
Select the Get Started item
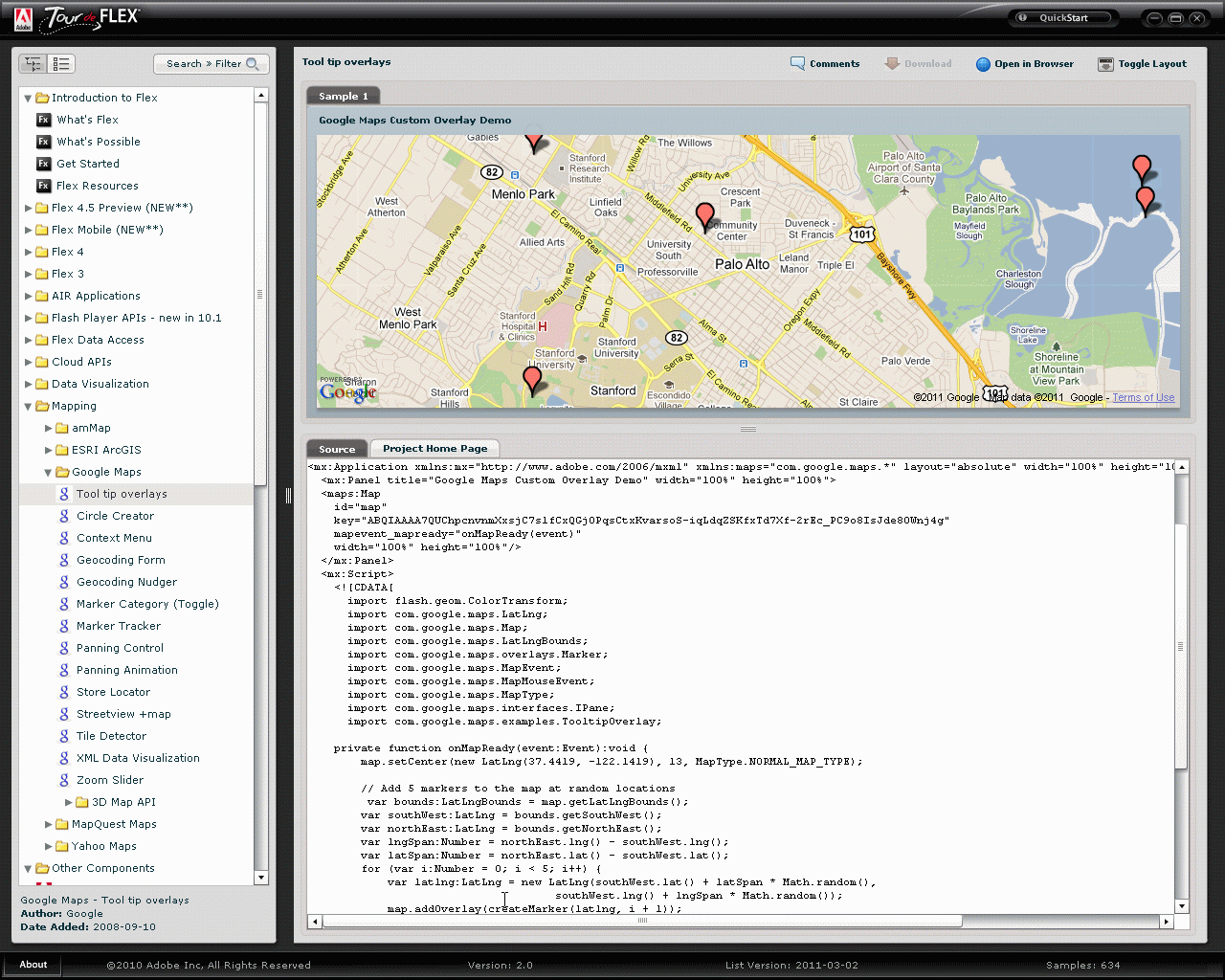tap(88, 164)
